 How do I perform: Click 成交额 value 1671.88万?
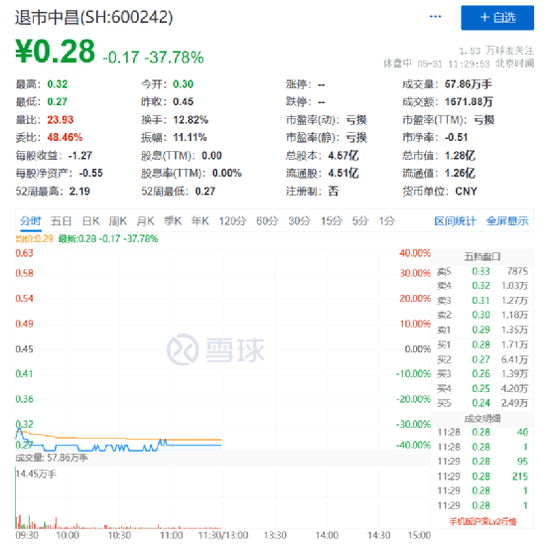tap(469, 102)
